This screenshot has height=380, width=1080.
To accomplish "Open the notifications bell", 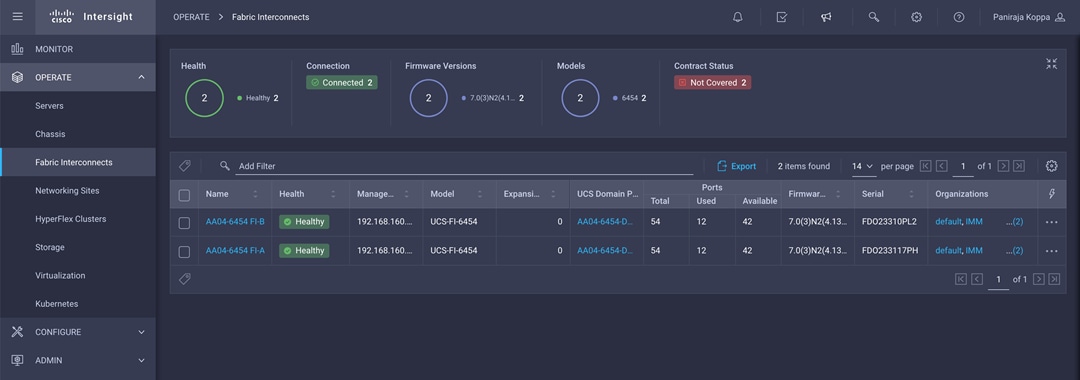I will (x=738, y=17).
